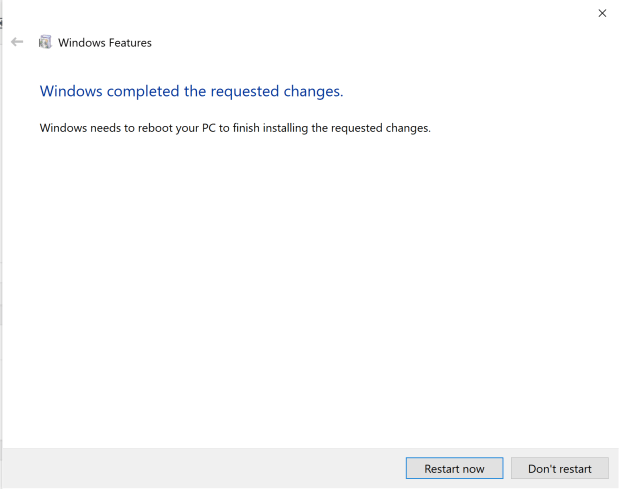619x489 pixels.
Task: Click the reboot your PC message text
Action: click(235, 128)
